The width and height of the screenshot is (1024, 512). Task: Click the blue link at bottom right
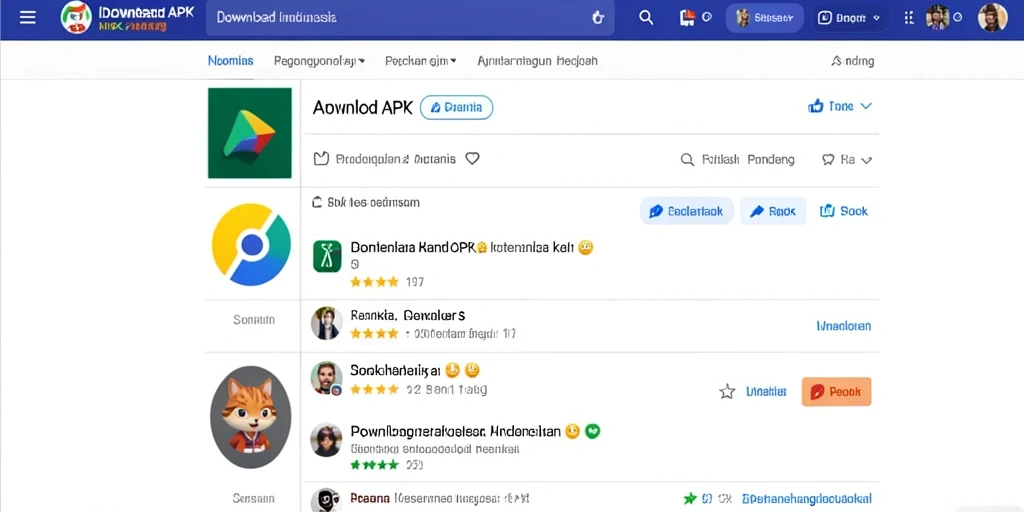pos(807,499)
